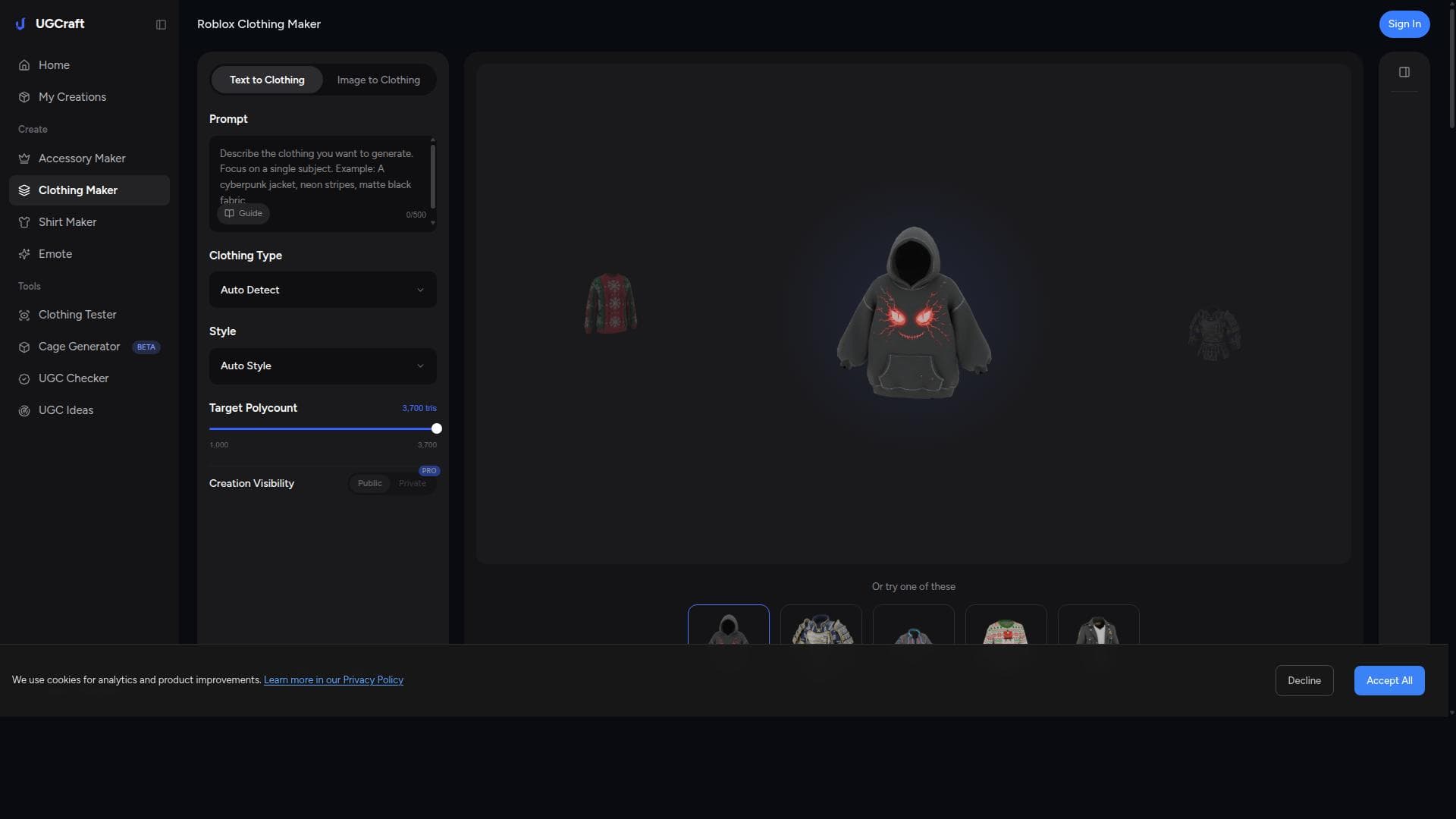Open the Clothing Tester tool

[x=89, y=315]
